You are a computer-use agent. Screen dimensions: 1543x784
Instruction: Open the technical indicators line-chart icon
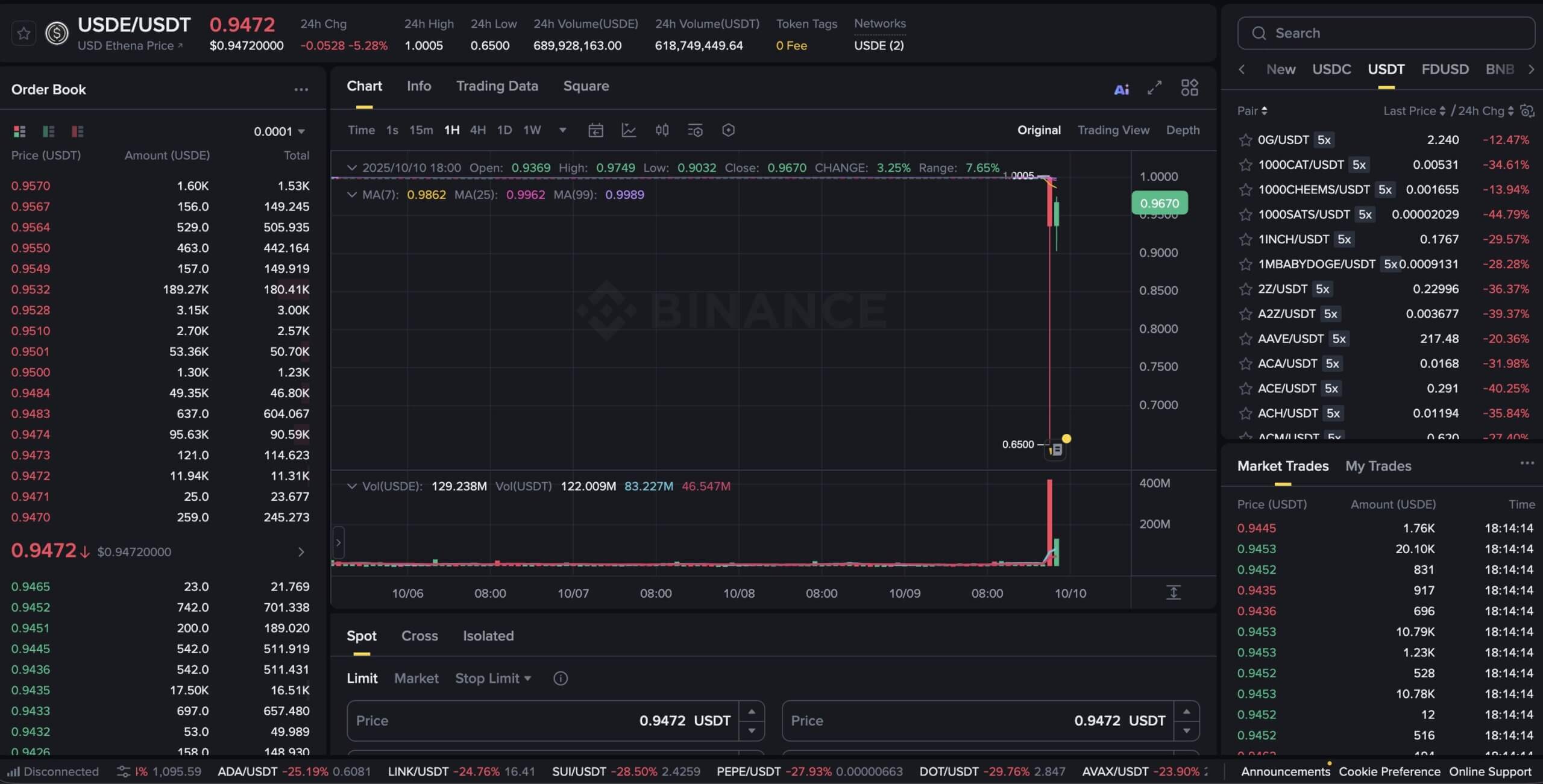[x=629, y=130]
